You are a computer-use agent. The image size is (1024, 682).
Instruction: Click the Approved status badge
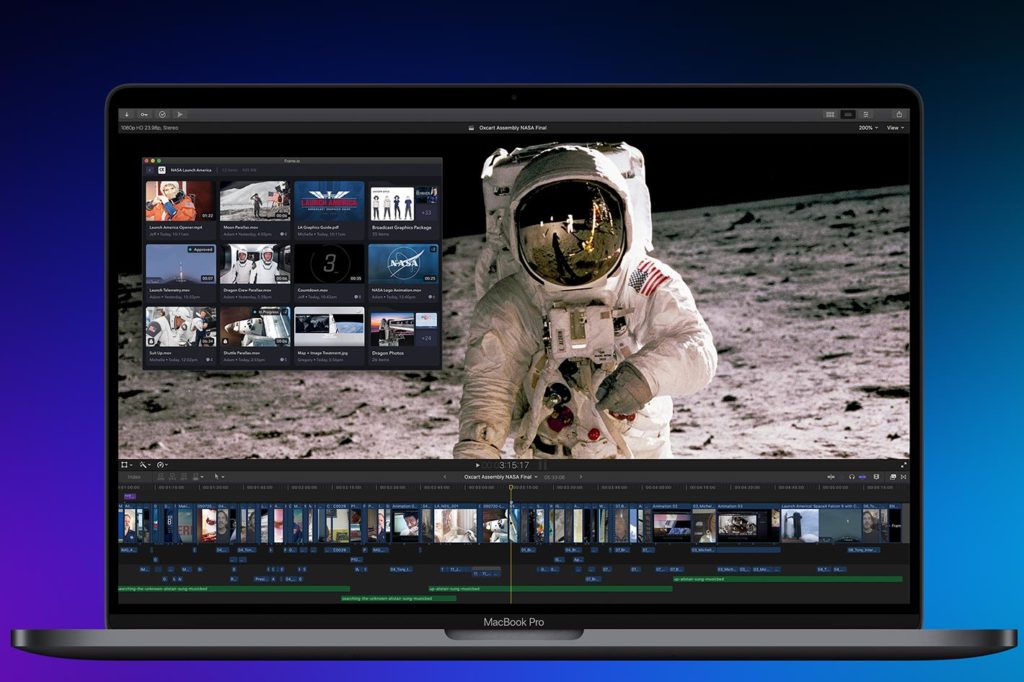tap(200, 250)
